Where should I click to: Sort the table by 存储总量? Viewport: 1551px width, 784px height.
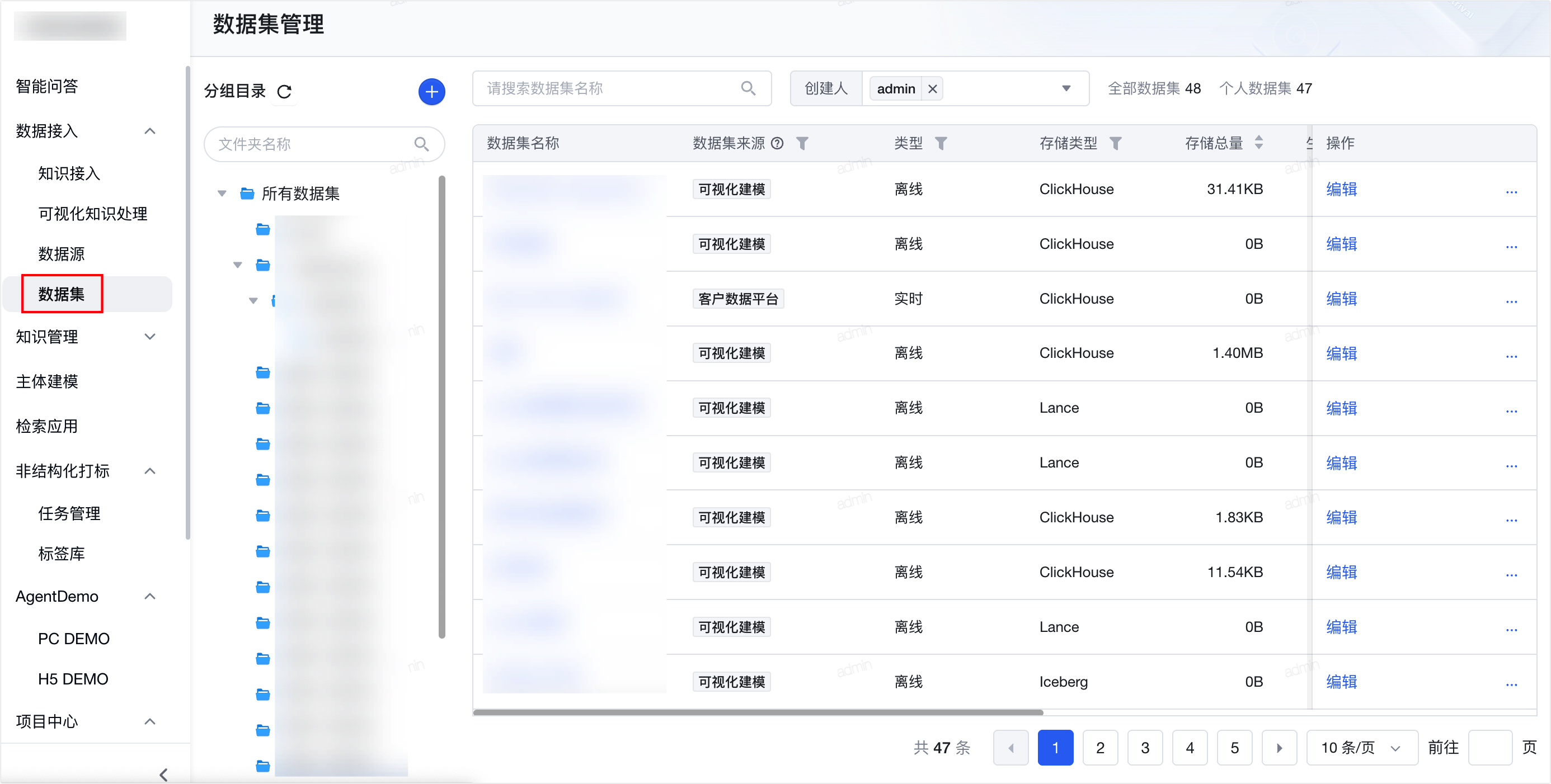(x=1258, y=143)
